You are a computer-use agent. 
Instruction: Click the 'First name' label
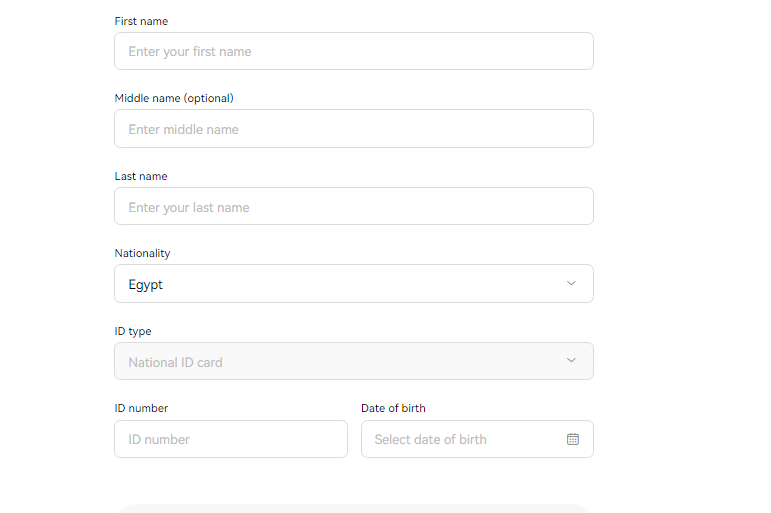pyautogui.click(x=141, y=21)
